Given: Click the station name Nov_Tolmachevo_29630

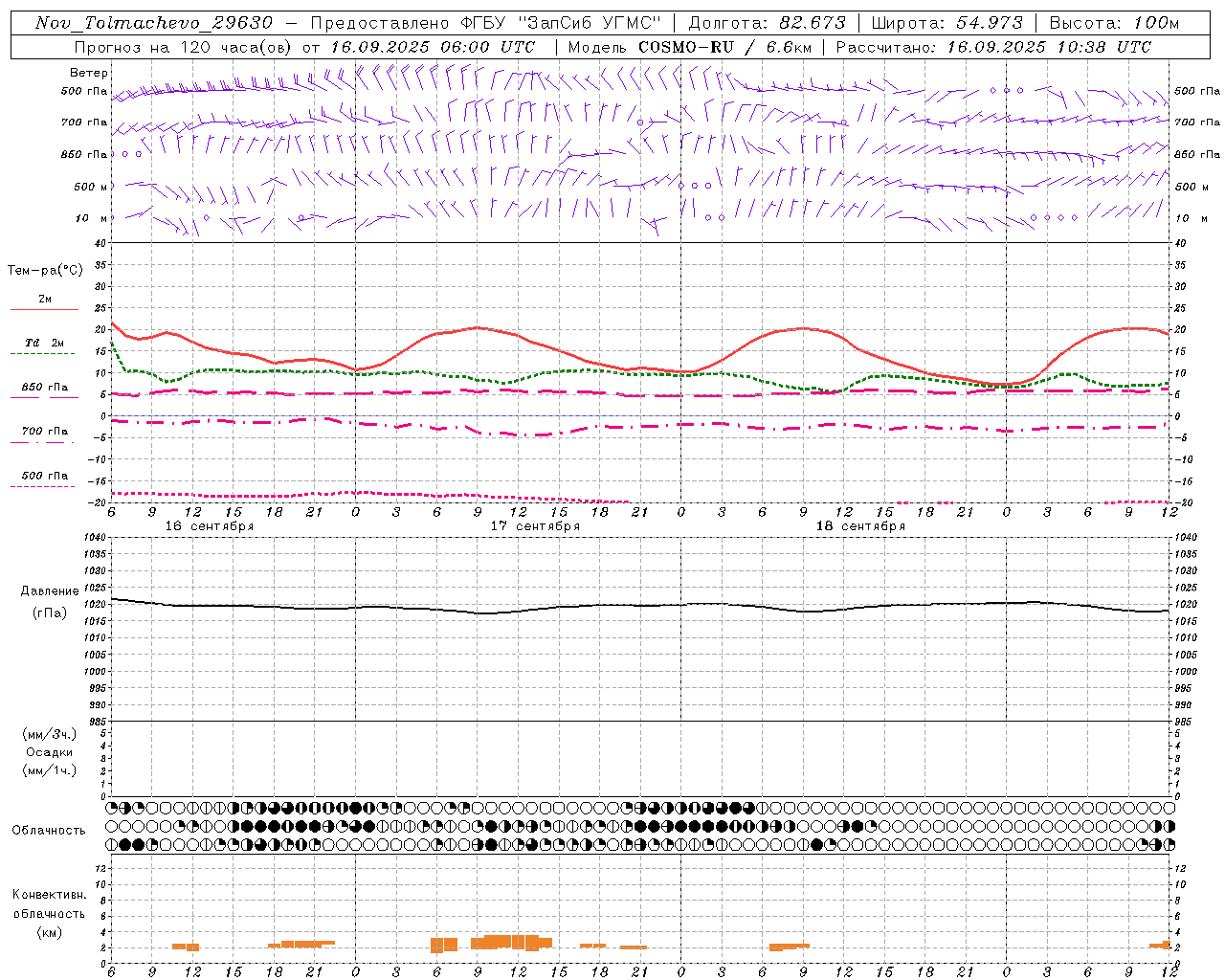Looking at the screenshot, I should coord(154,23).
